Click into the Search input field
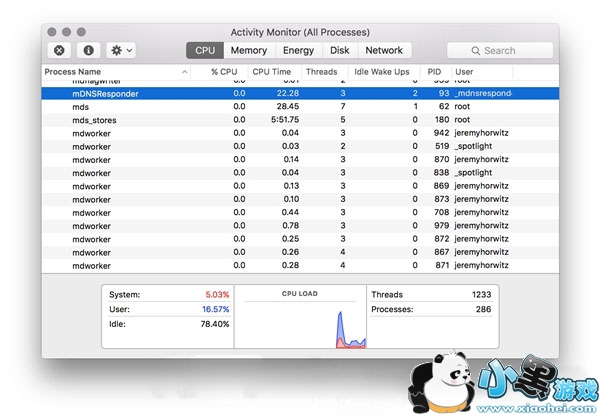This screenshot has width=600, height=417. point(500,50)
